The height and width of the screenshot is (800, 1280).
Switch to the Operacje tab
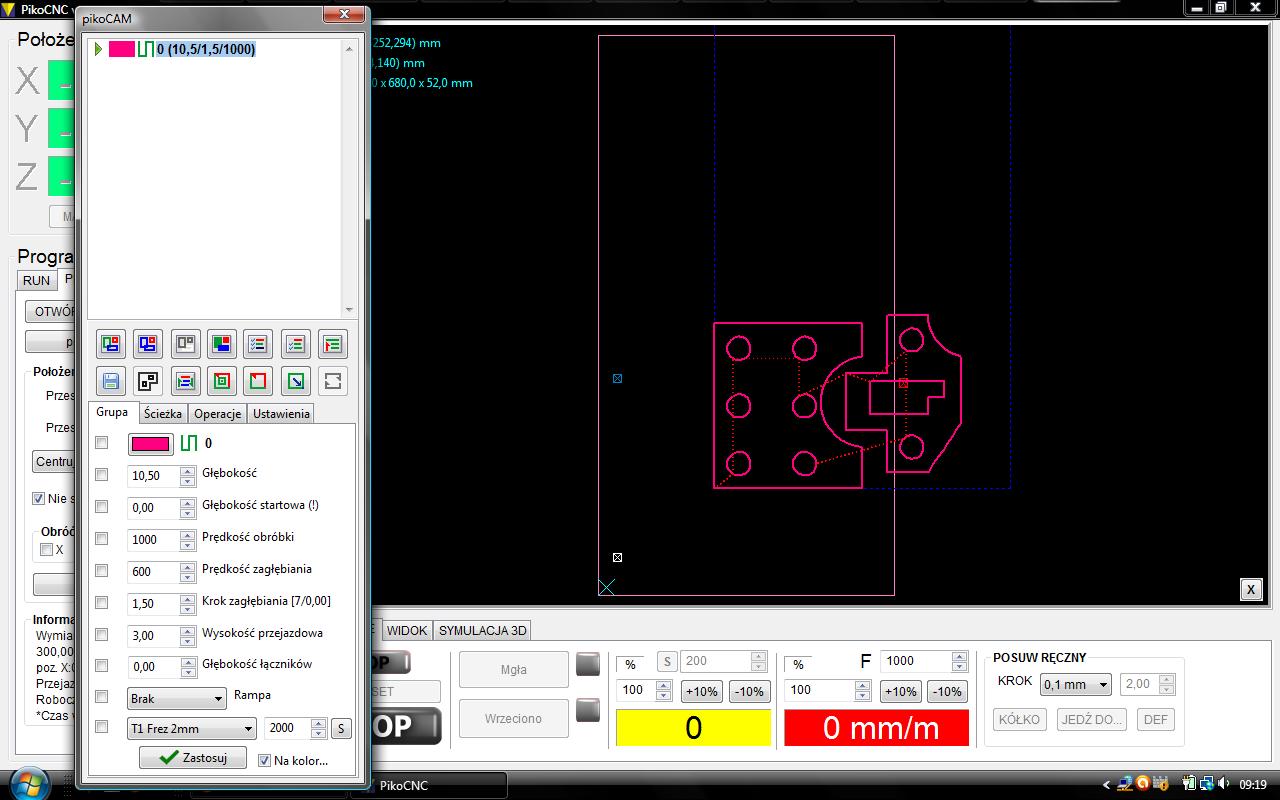(218, 414)
